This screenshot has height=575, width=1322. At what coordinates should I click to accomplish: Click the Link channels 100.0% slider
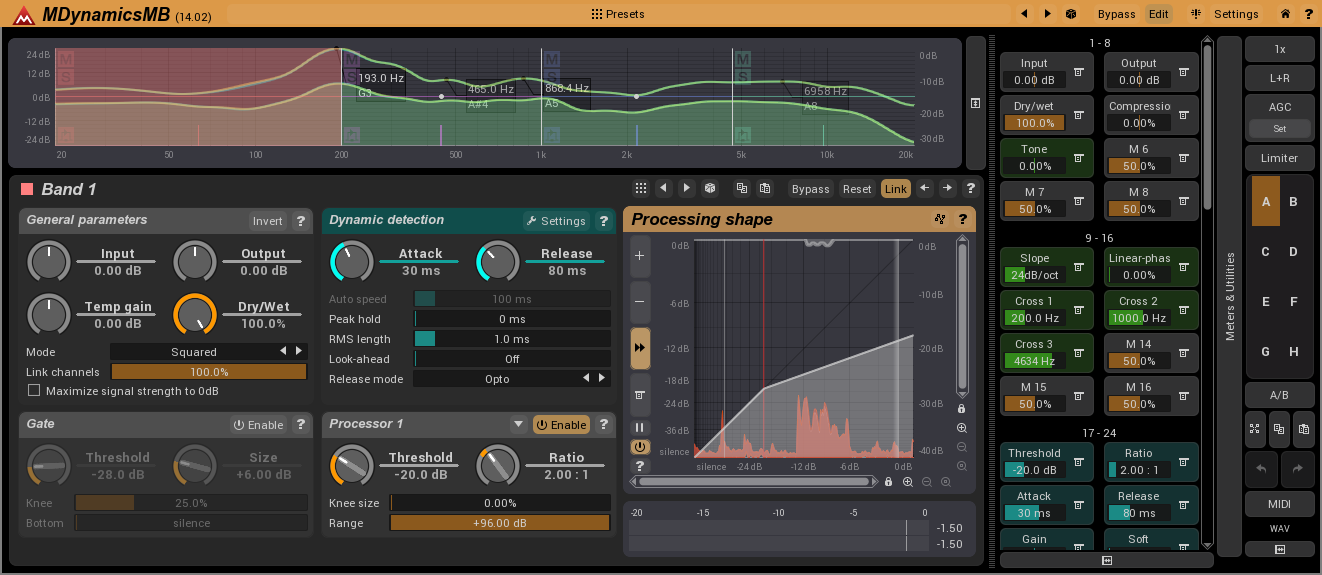tap(208, 372)
